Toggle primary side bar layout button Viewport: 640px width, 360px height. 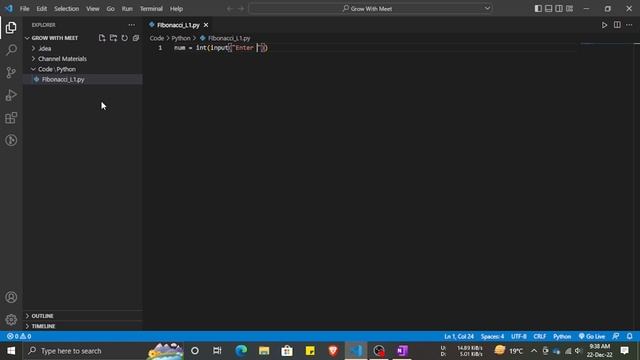pos(538,9)
